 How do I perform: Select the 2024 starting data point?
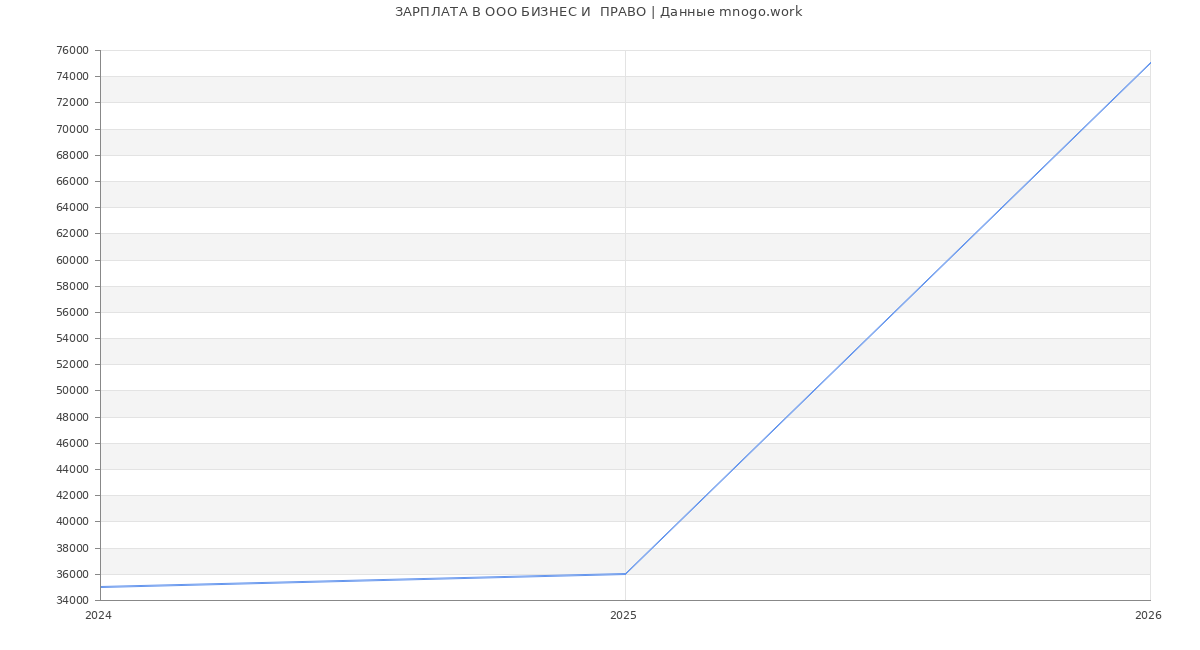pyautogui.click(x=101, y=587)
